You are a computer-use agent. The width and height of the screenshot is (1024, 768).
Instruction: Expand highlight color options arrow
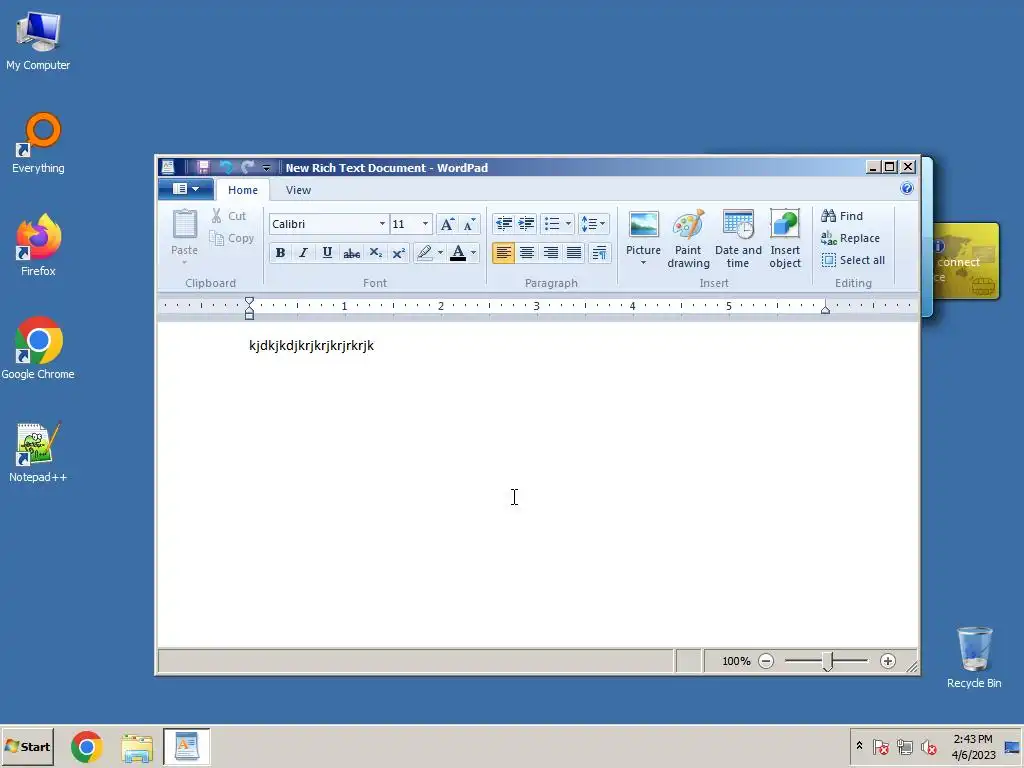coord(440,253)
